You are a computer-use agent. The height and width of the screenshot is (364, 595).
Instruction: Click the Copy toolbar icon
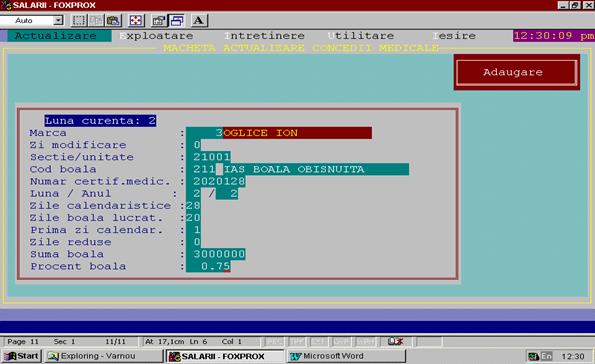coord(96,20)
